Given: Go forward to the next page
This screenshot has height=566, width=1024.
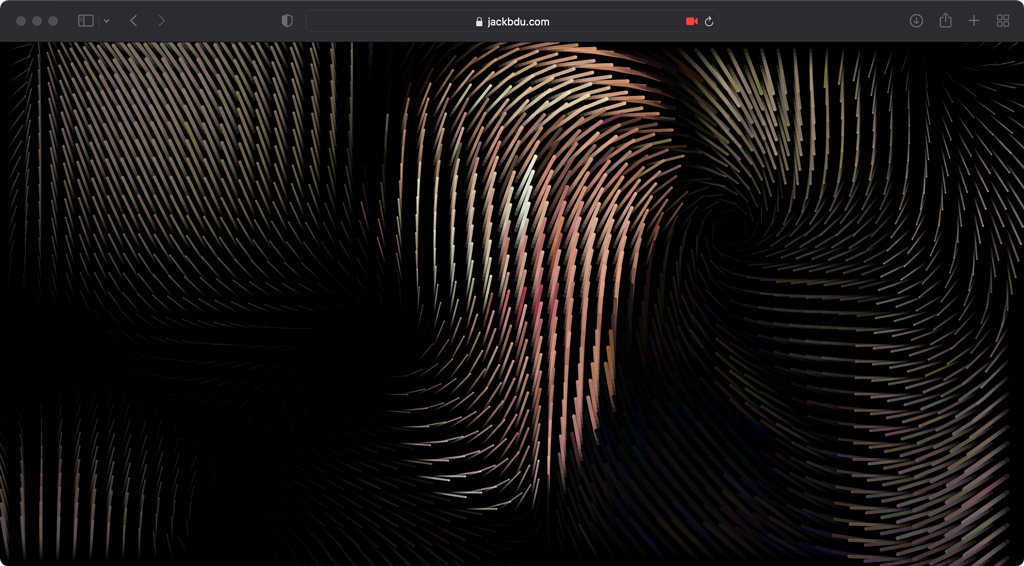Looking at the screenshot, I should pyautogui.click(x=161, y=21).
